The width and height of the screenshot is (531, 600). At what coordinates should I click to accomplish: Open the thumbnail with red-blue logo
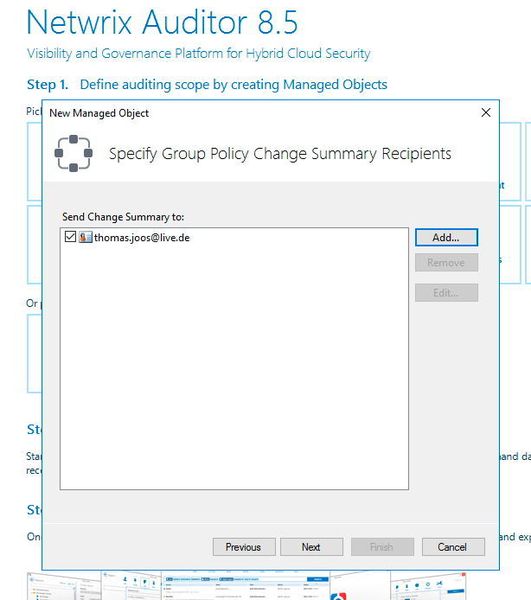tap(360, 586)
